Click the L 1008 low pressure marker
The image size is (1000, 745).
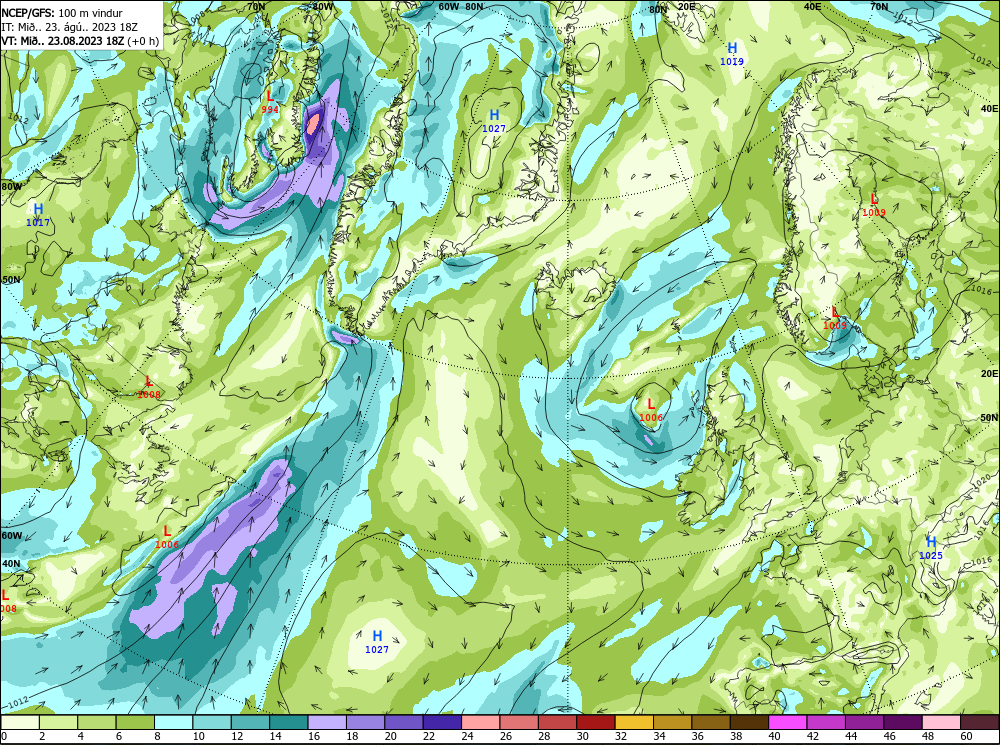point(149,388)
